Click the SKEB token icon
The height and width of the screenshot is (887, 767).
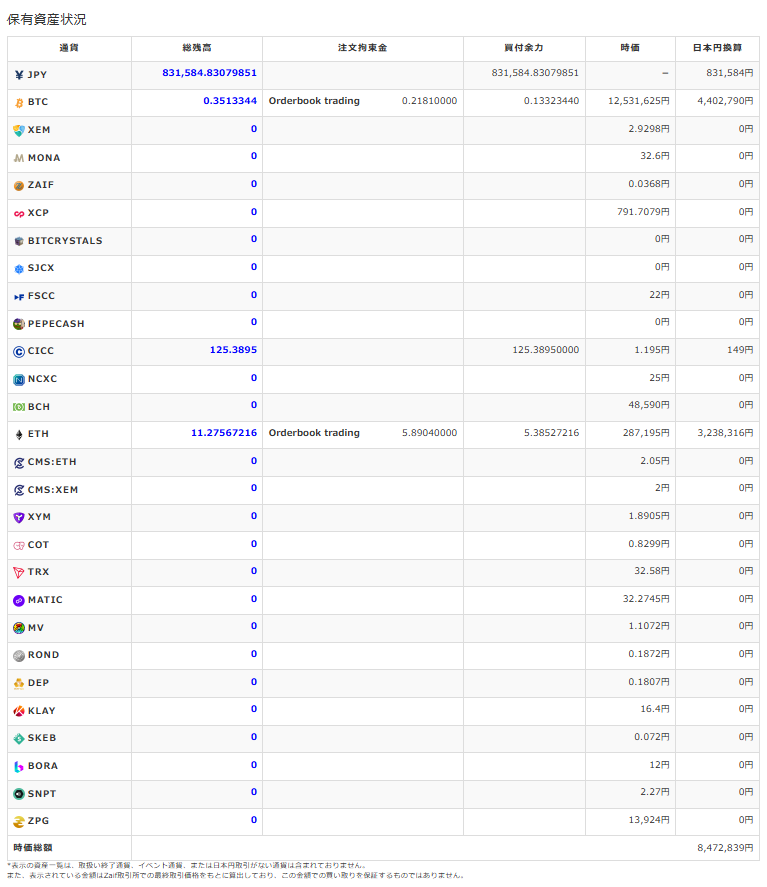pos(19,739)
